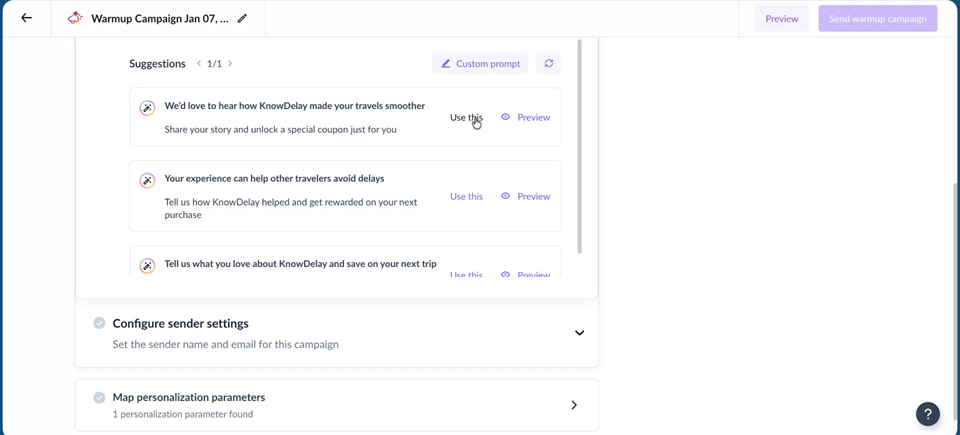Click 'Tell us what you love about KnowDelay' title
Screen dimensions: 960x435
301,264
